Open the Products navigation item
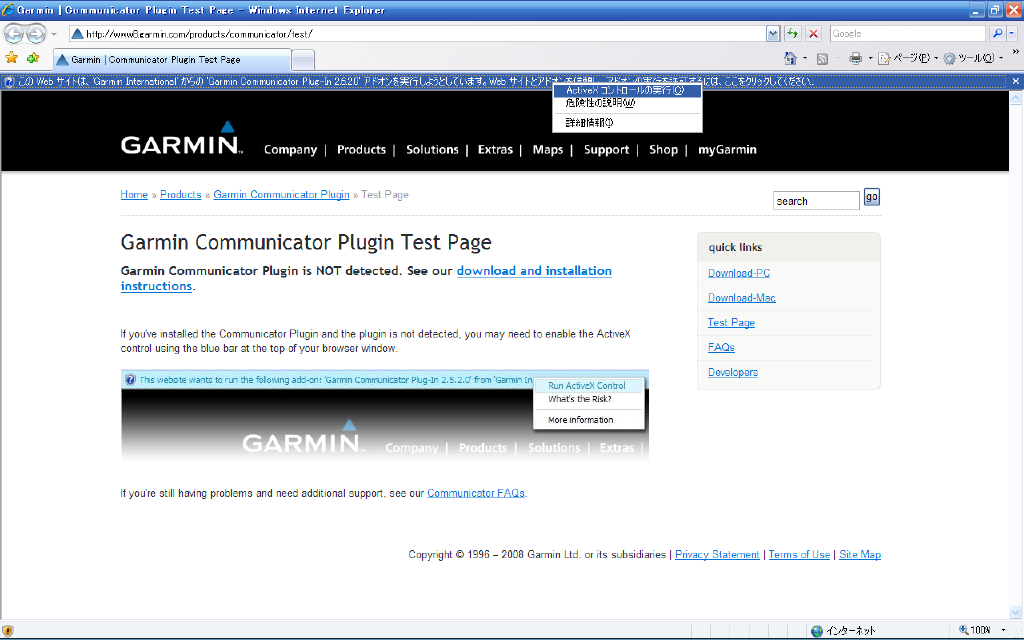This screenshot has height=640, width=1024. coord(361,150)
